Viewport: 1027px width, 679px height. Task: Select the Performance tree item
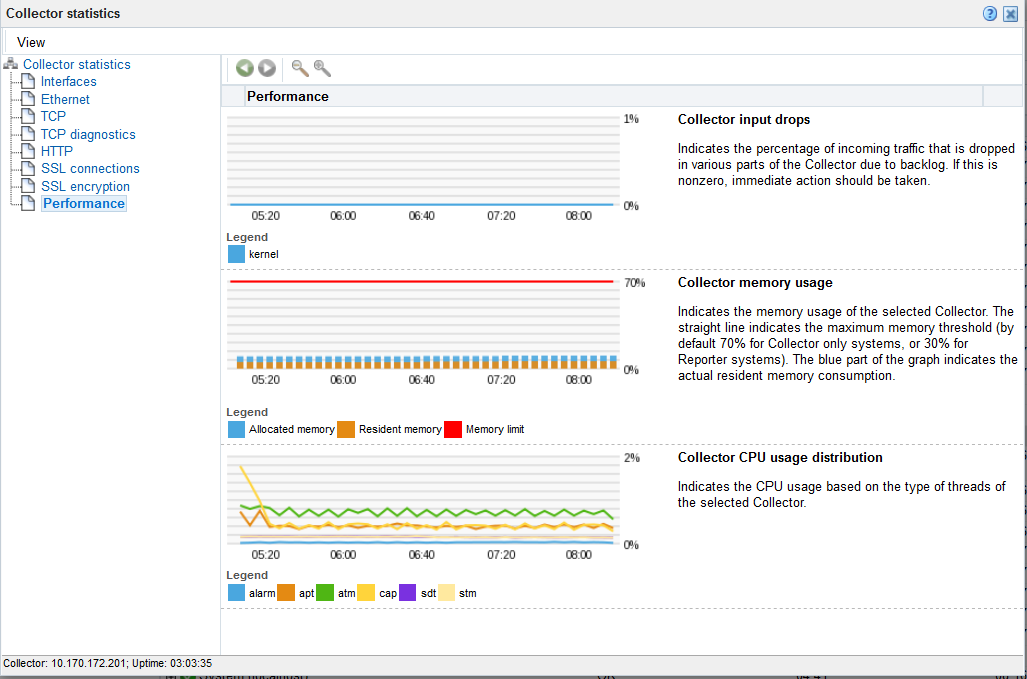point(83,203)
